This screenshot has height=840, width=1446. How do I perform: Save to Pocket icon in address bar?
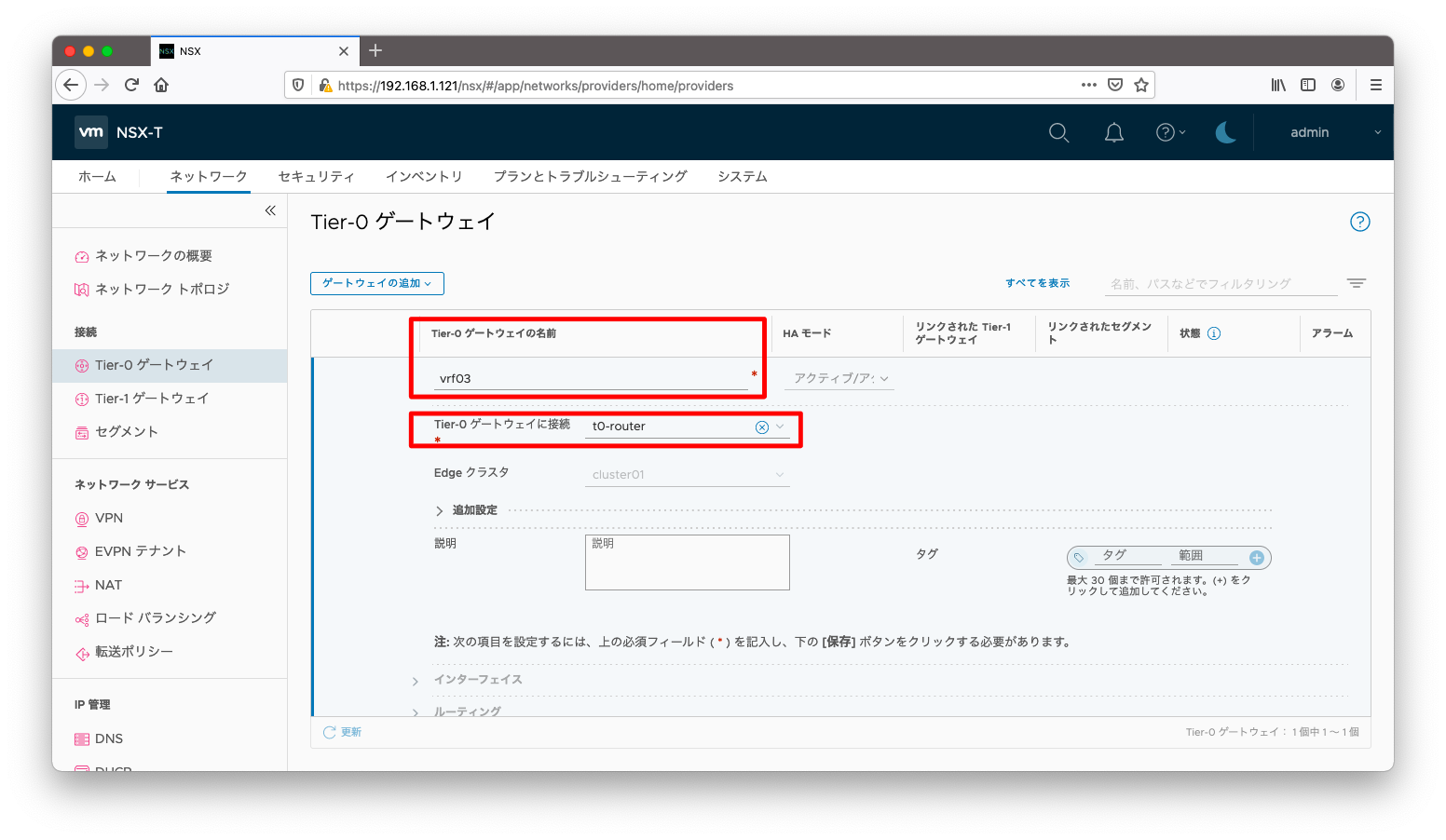click(x=1115, y=85)
